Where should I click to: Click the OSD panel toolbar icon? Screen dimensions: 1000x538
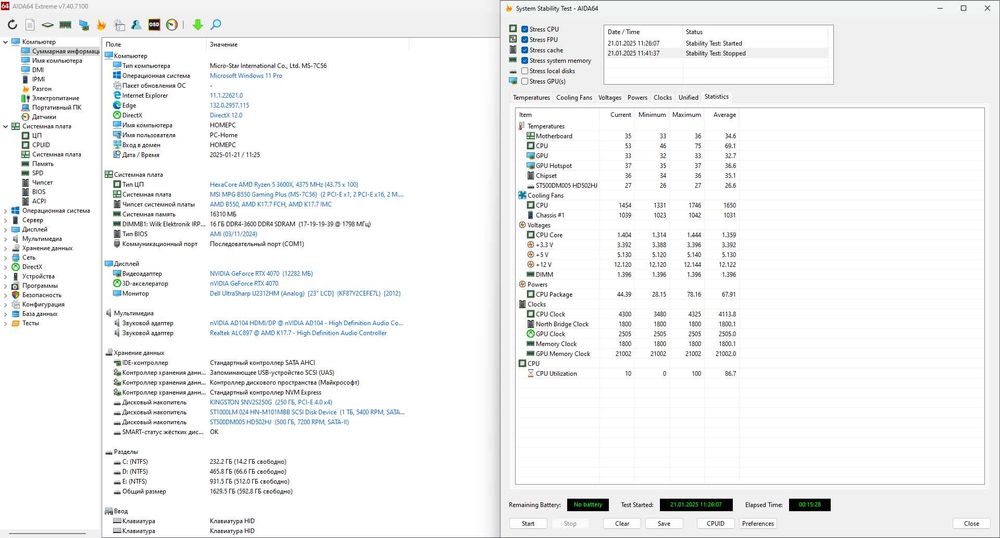click(x=152, y=25)
